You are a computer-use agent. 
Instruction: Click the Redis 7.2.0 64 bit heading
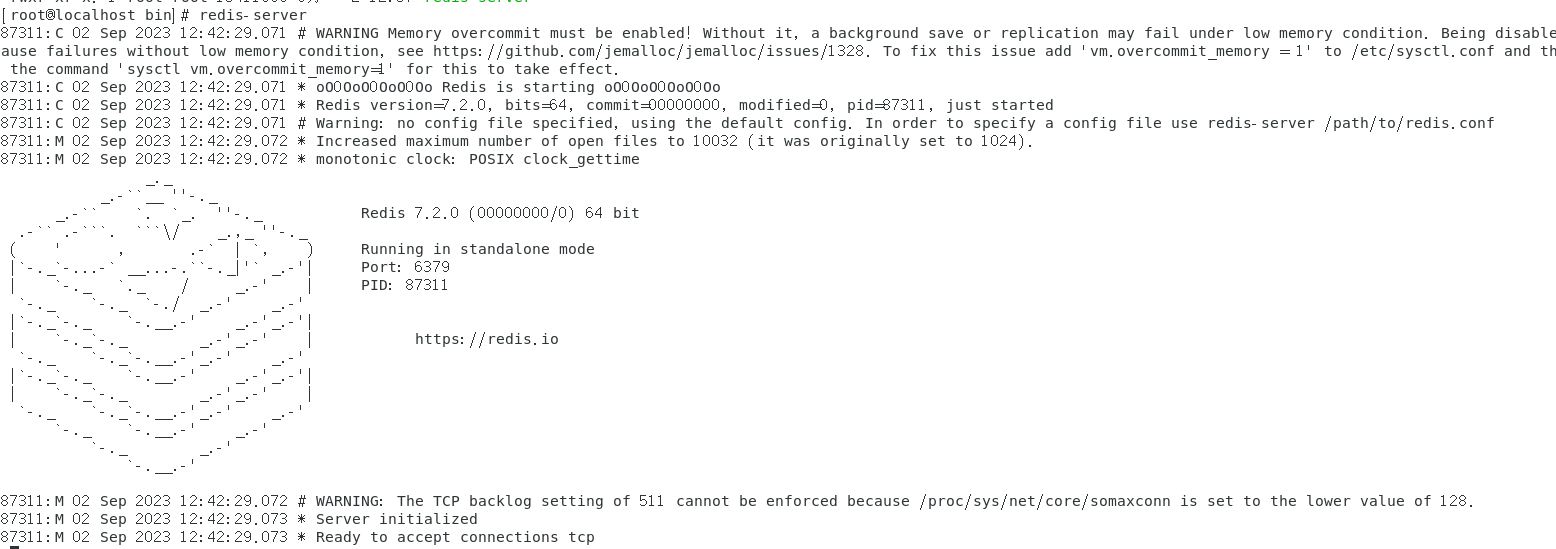point(500,213)
